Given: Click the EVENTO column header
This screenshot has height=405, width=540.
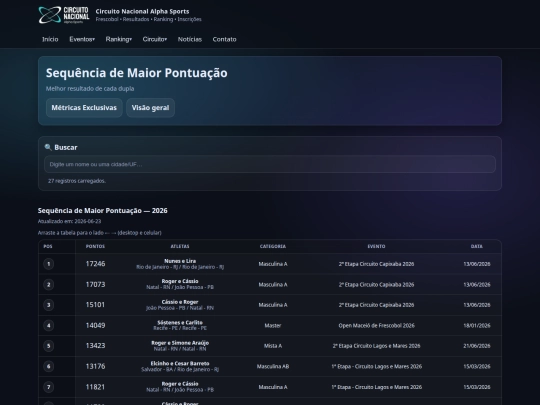Looking at the screenshot, I should click(376, 246).
